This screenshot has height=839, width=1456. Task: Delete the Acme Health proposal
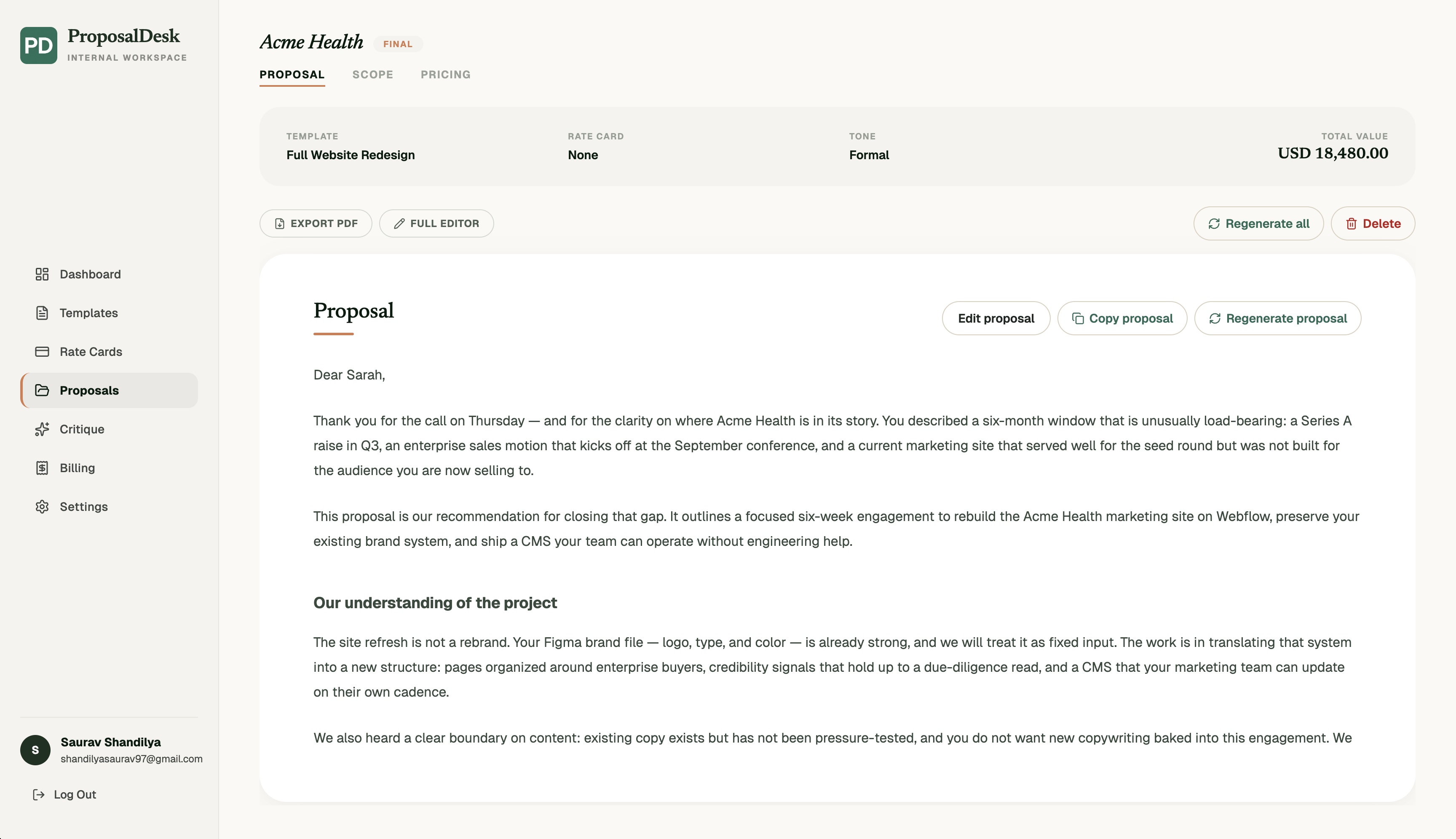(x=1373, y=224)
